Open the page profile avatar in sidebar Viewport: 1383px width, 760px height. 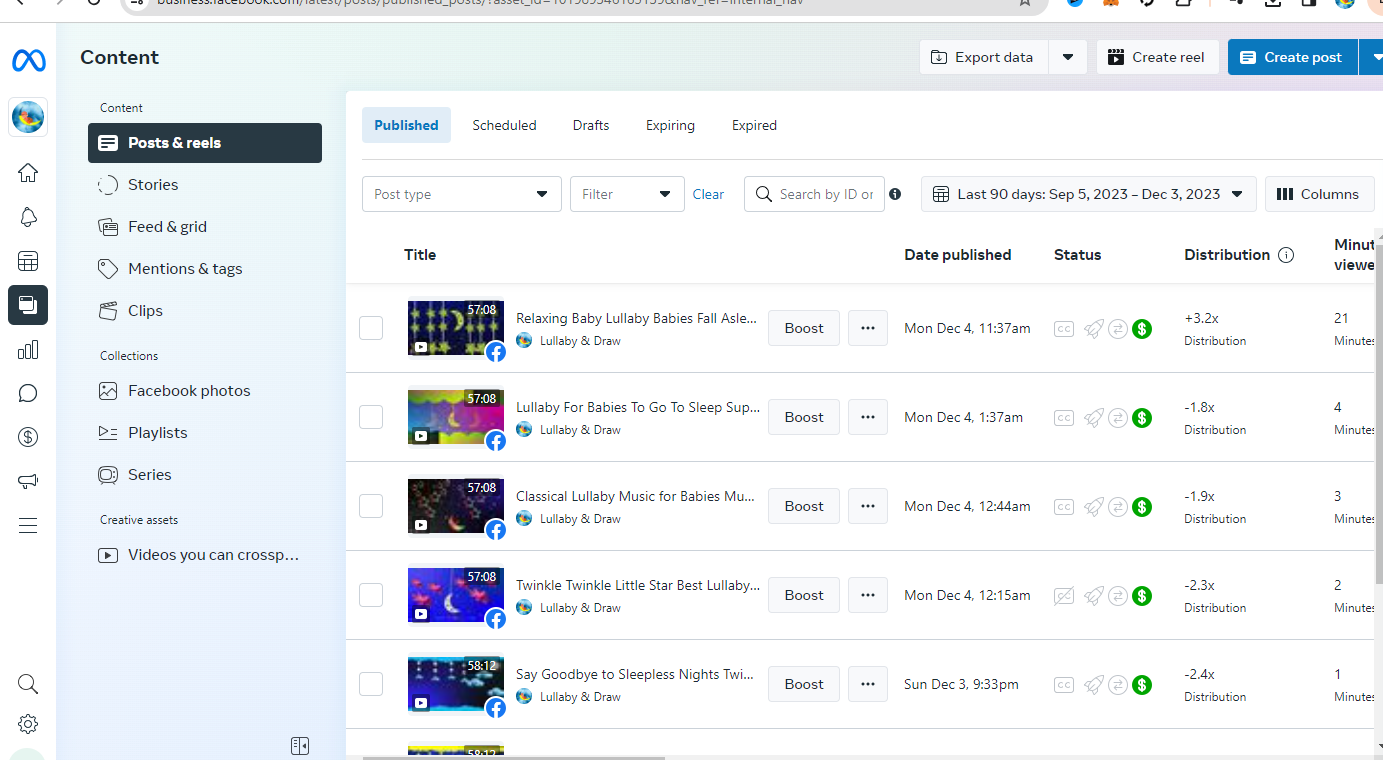28,118
